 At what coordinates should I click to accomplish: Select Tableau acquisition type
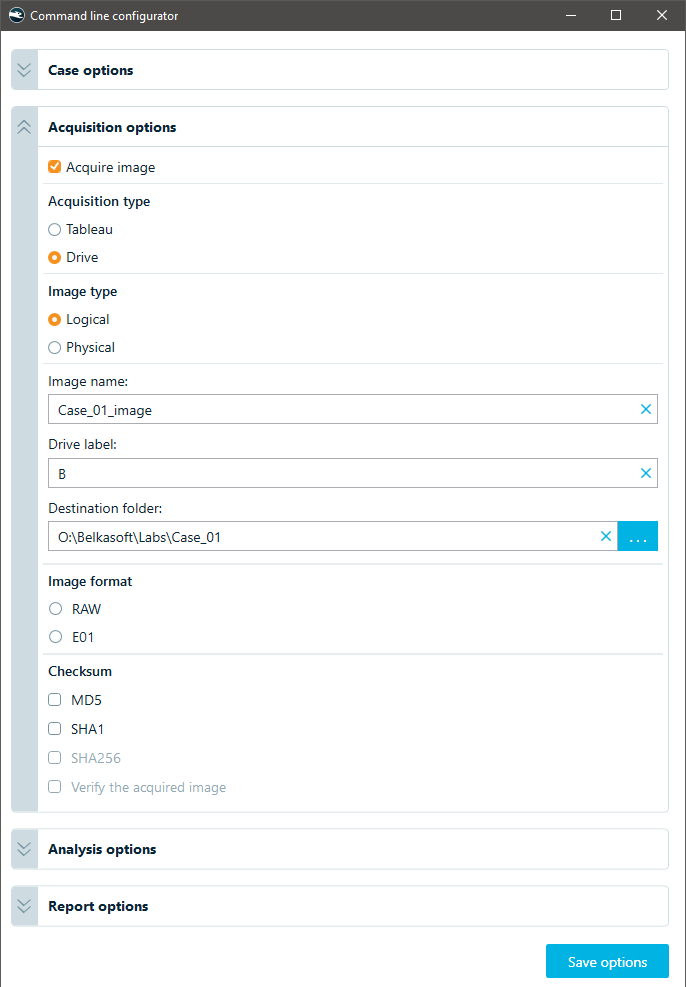click(x=55, y=230)
